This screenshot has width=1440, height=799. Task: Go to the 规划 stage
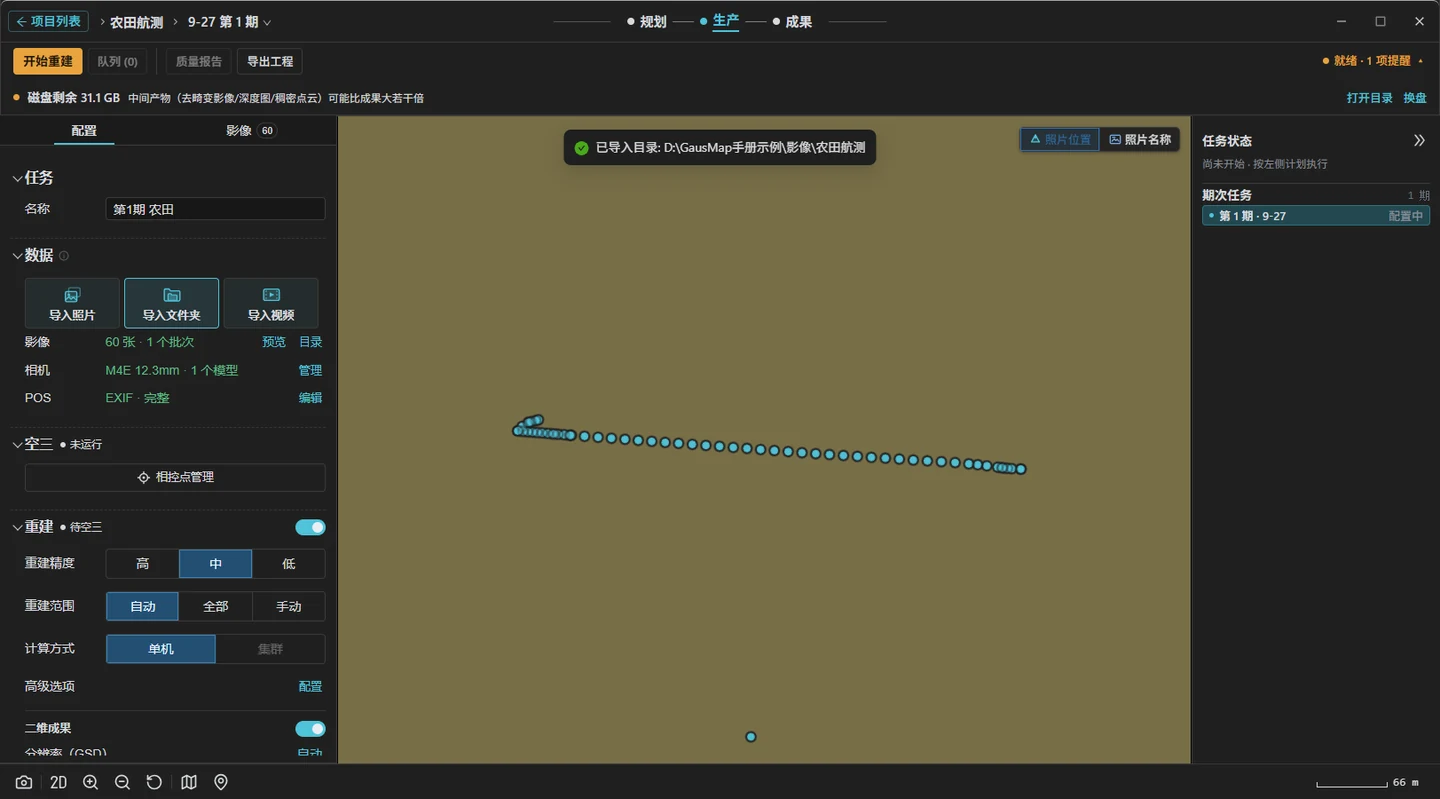coord(646,22)
